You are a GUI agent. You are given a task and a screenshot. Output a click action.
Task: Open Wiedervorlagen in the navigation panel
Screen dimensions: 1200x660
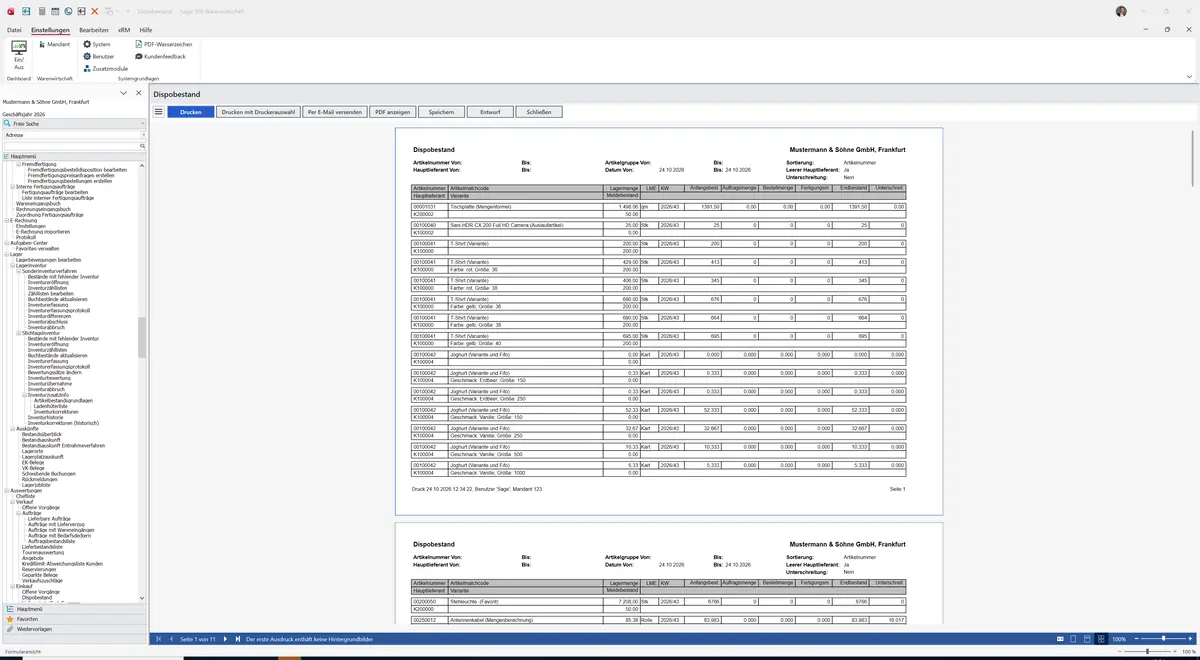point(75,629)
